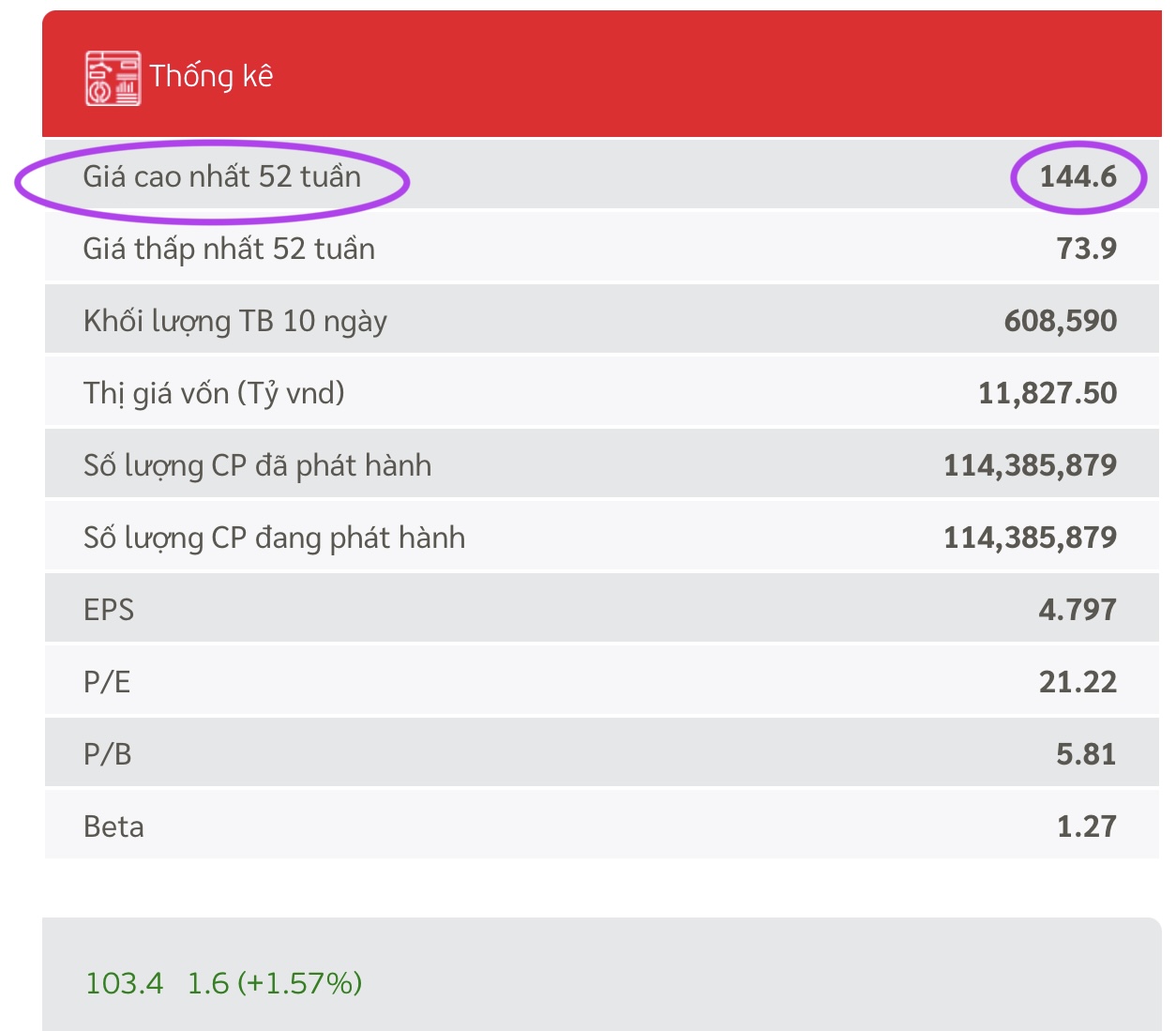Click the Thống kê statistics icon
The image size is (1176, 1031).
pos(113,78)
